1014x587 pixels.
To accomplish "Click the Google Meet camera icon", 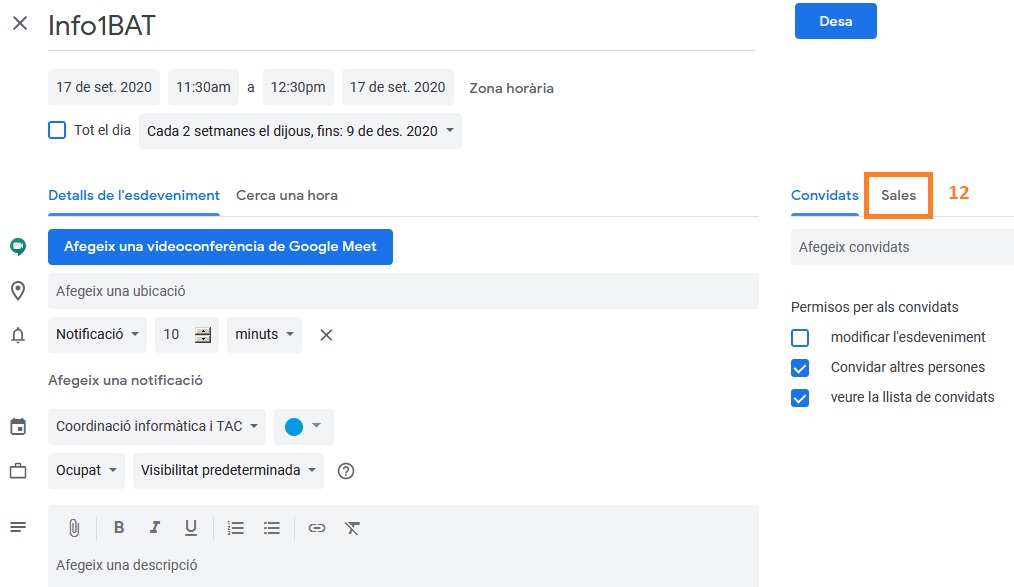I will click(18, 246).
